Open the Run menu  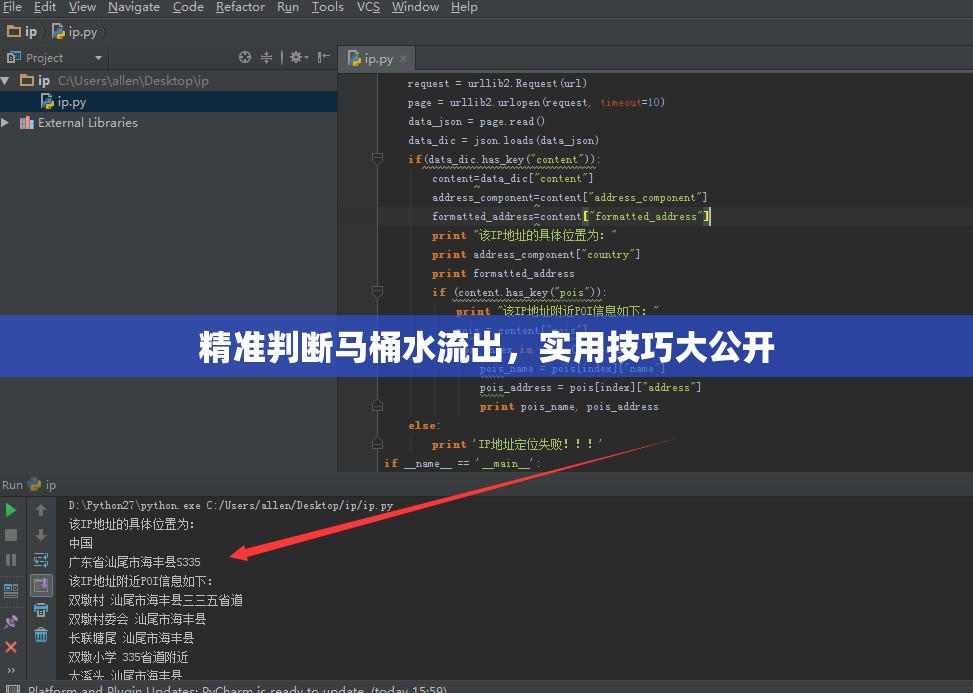pyautogui.click(x=287, y=7)
